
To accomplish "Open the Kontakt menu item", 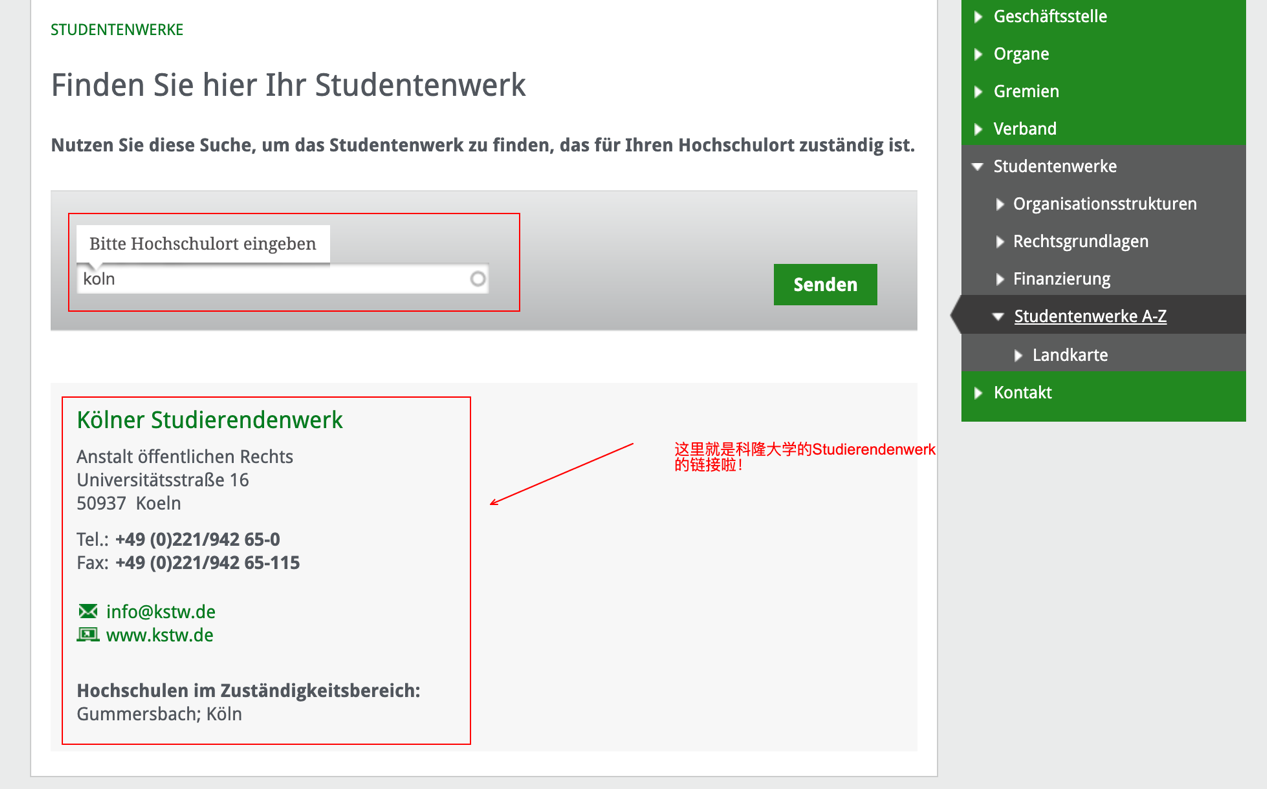I will tap(1022, 393).
